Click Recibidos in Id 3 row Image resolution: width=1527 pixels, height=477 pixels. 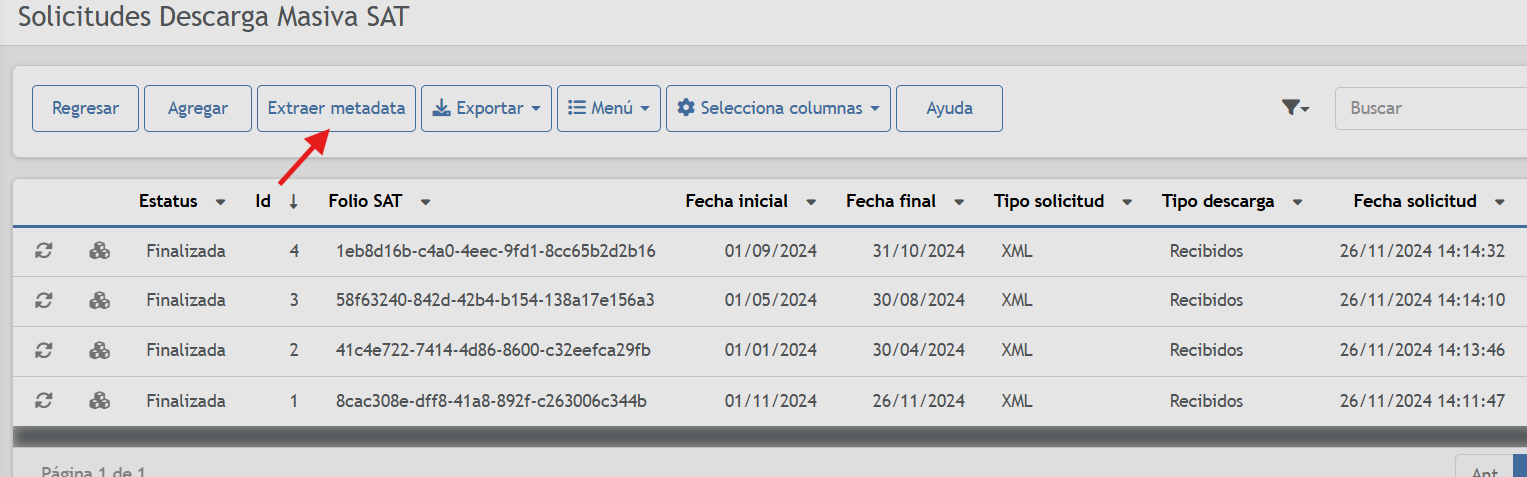(x=1206, y=300)
